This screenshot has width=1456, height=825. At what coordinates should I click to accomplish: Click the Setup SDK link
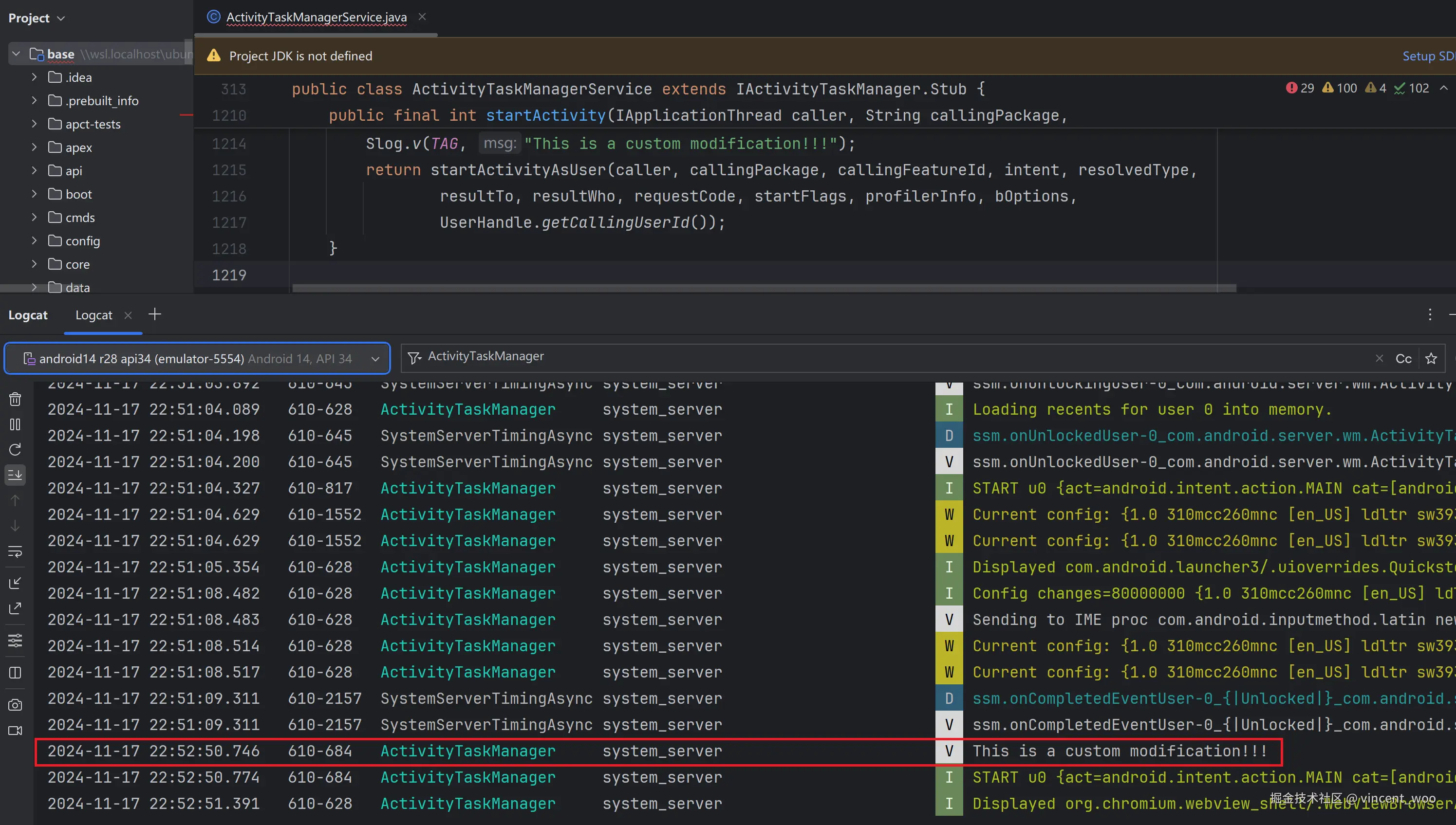pyautogui.click(x=1427, y=55)
